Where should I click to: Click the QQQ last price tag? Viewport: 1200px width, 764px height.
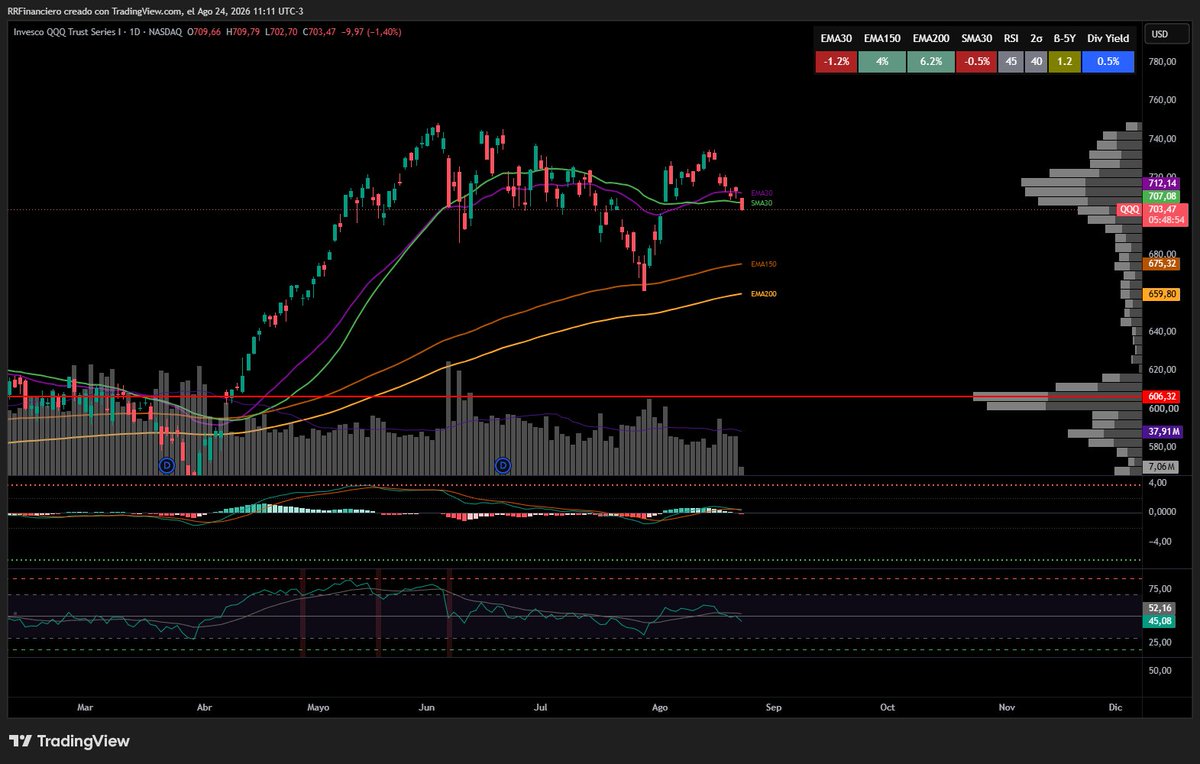click(x=1129, y=209)
